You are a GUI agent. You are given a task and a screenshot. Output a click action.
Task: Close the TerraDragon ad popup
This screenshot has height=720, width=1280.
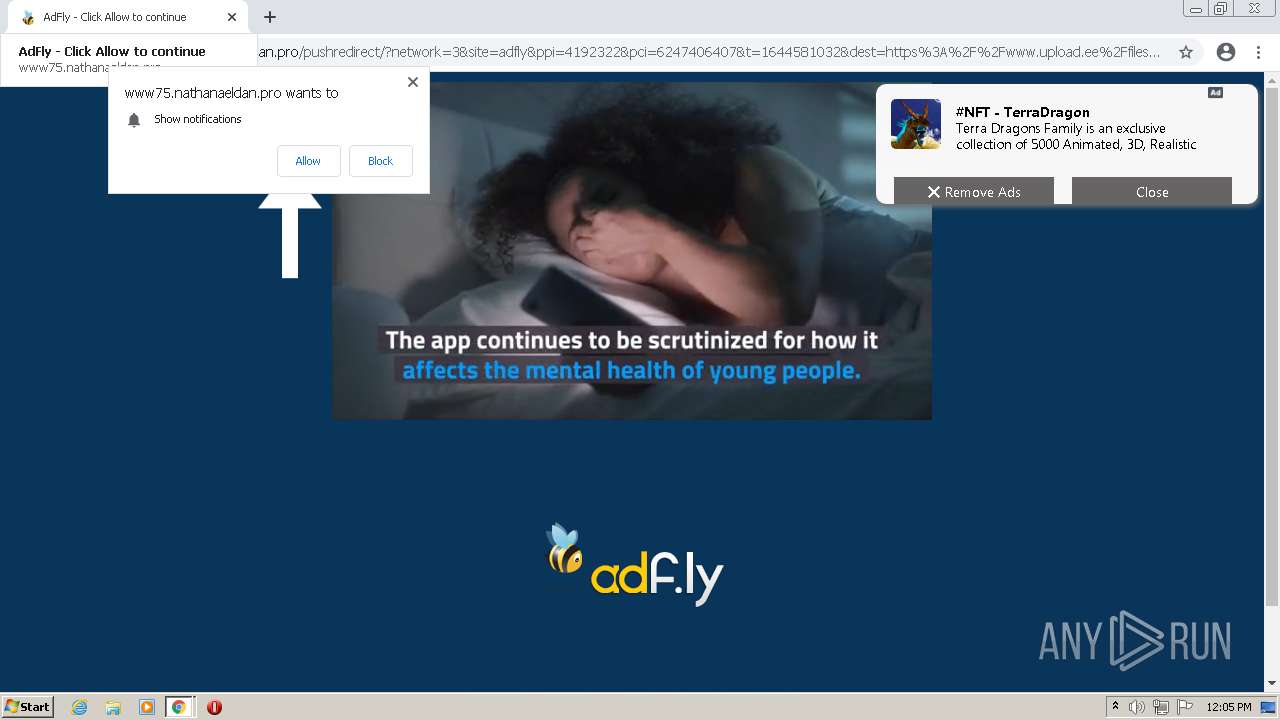(x=1151, y=191)
